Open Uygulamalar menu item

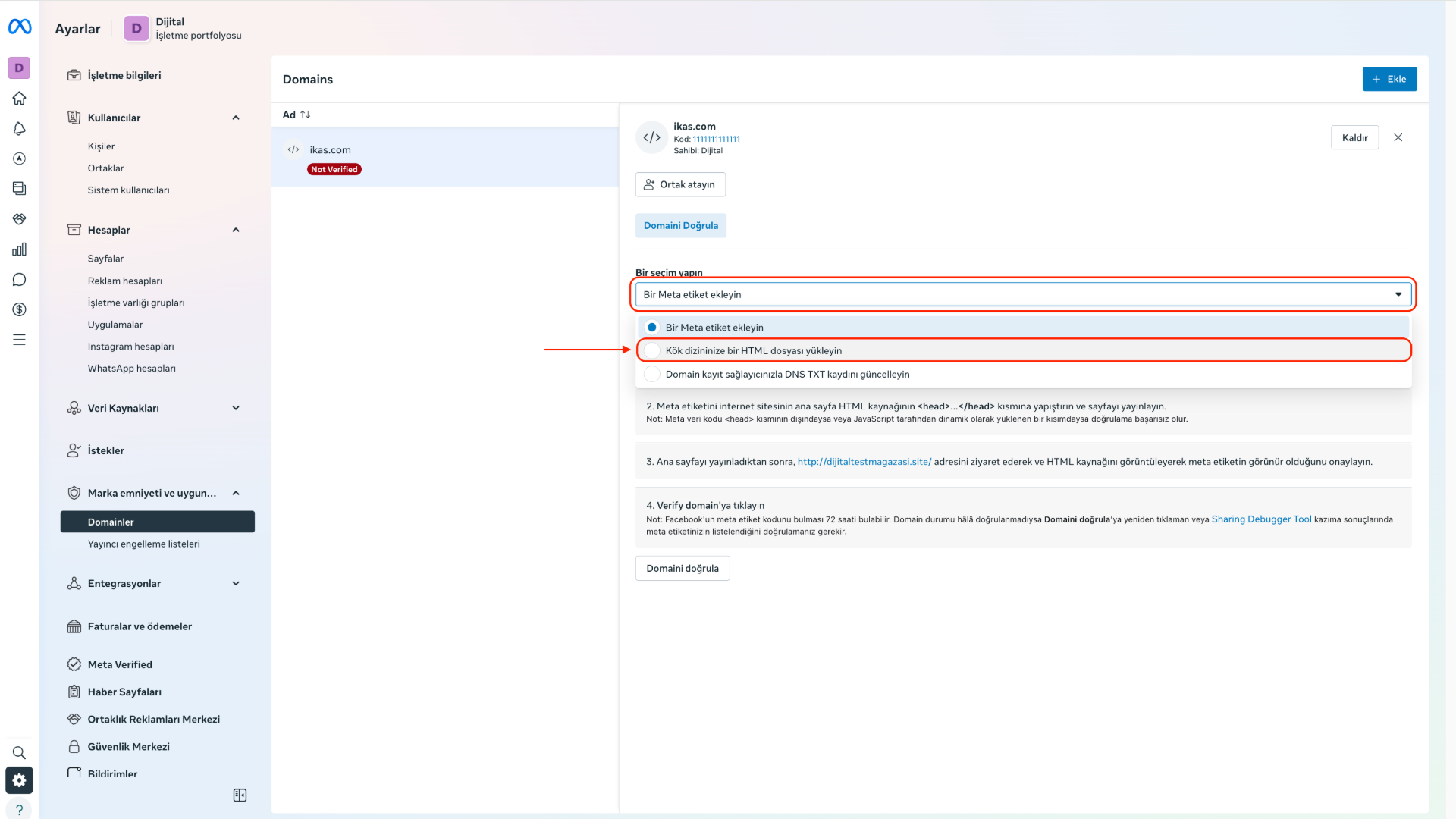(x=115, y=325)
